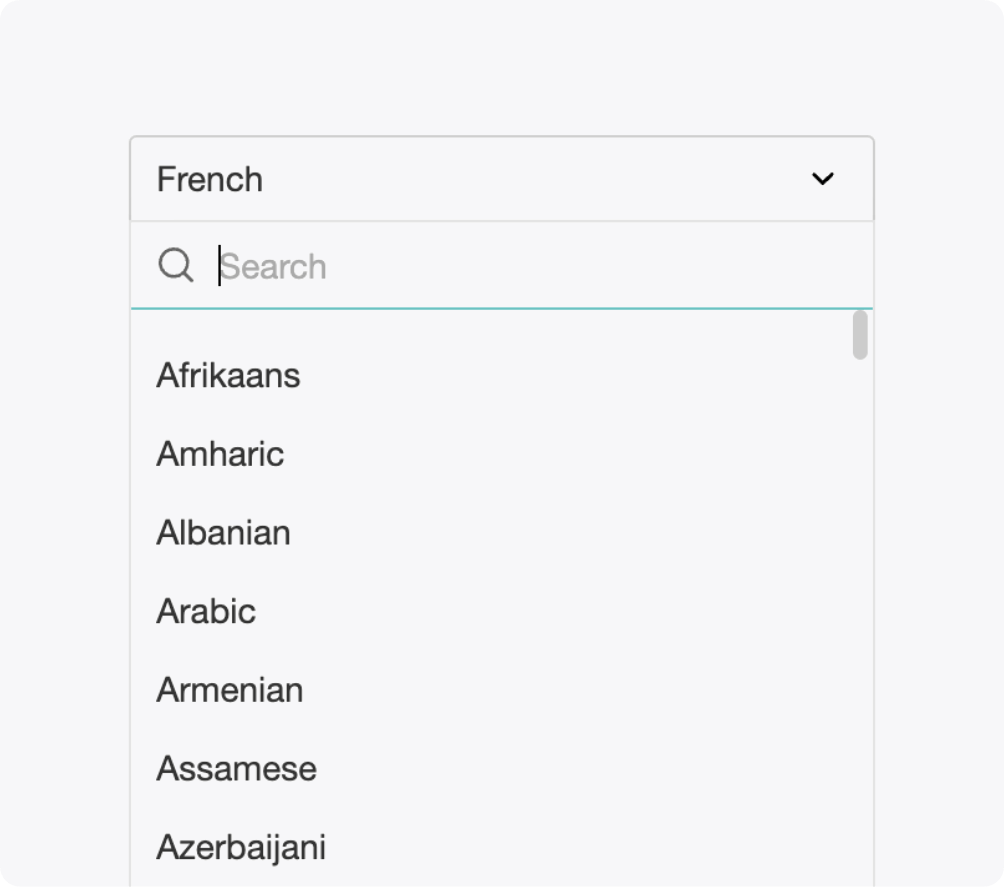Select Afrikaans from the language list

[x=228, y=376]
